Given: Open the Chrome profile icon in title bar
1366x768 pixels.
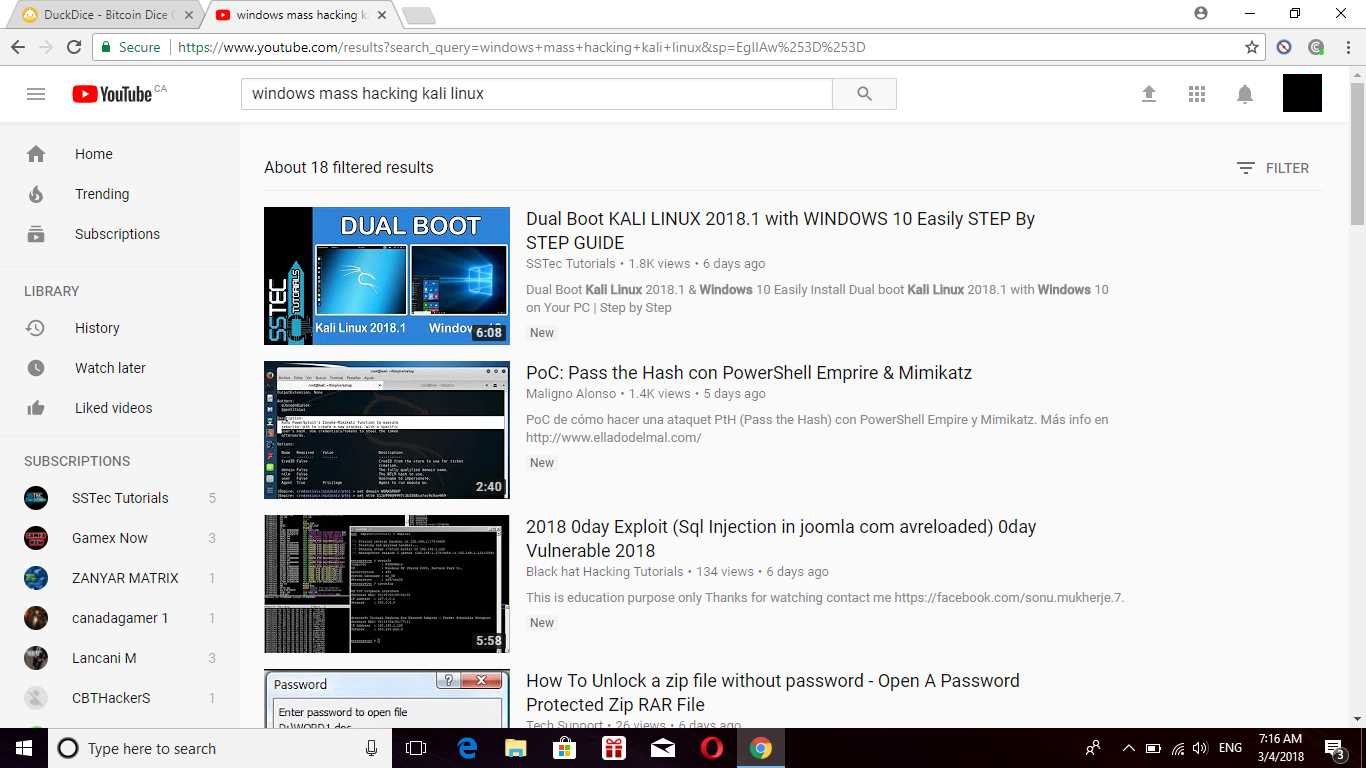Looking at the screenshot, I should 1201,14.
